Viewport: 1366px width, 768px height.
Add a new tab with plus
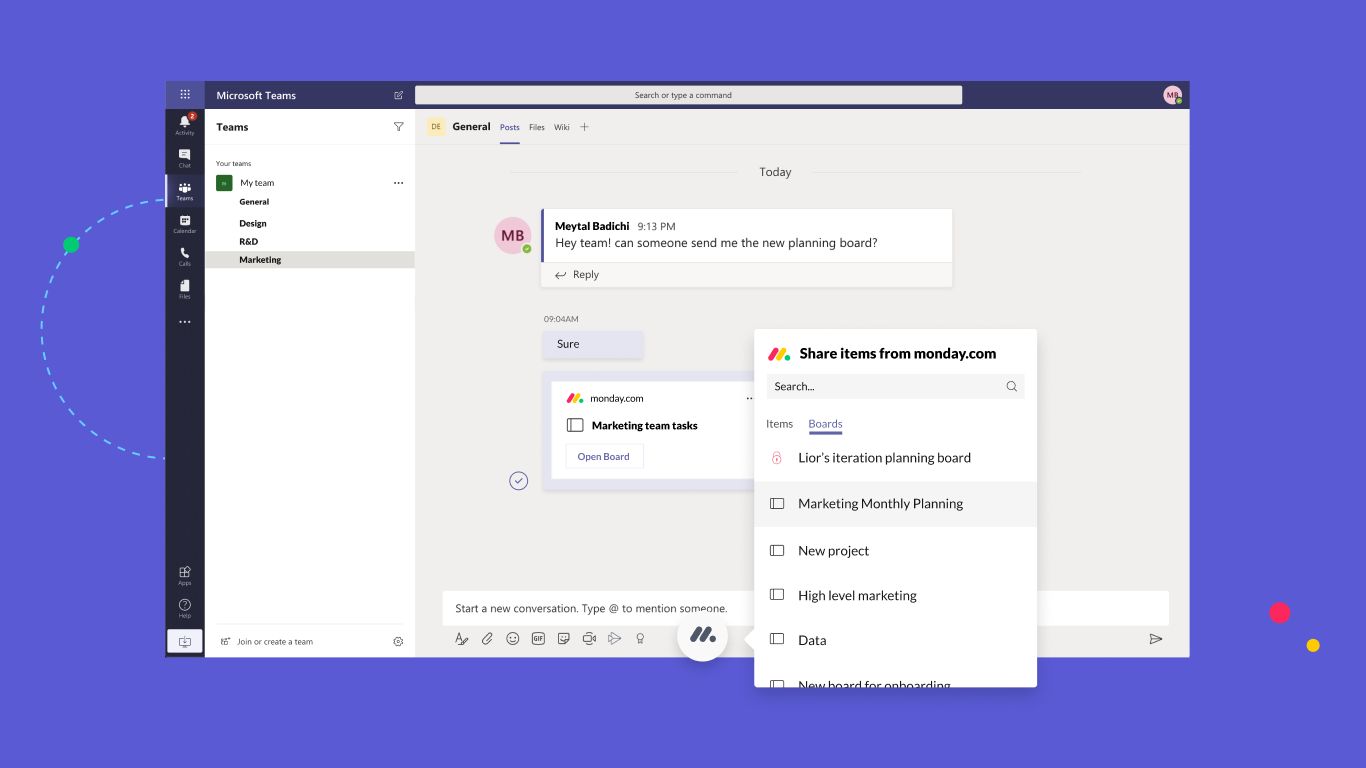pos(585,127)
